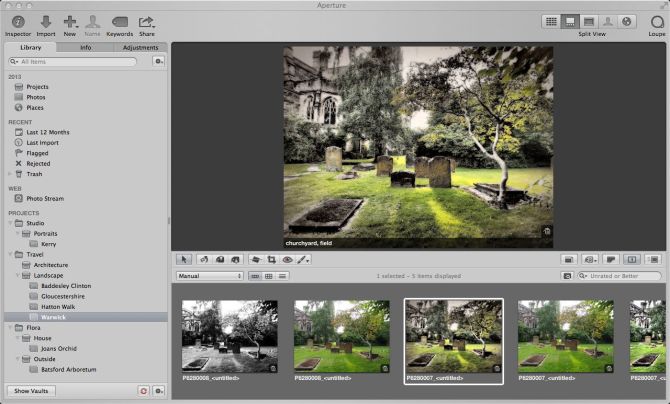670x404 pixels.
Task: Open the Manual sort dropdown
Action: point(210,275)
